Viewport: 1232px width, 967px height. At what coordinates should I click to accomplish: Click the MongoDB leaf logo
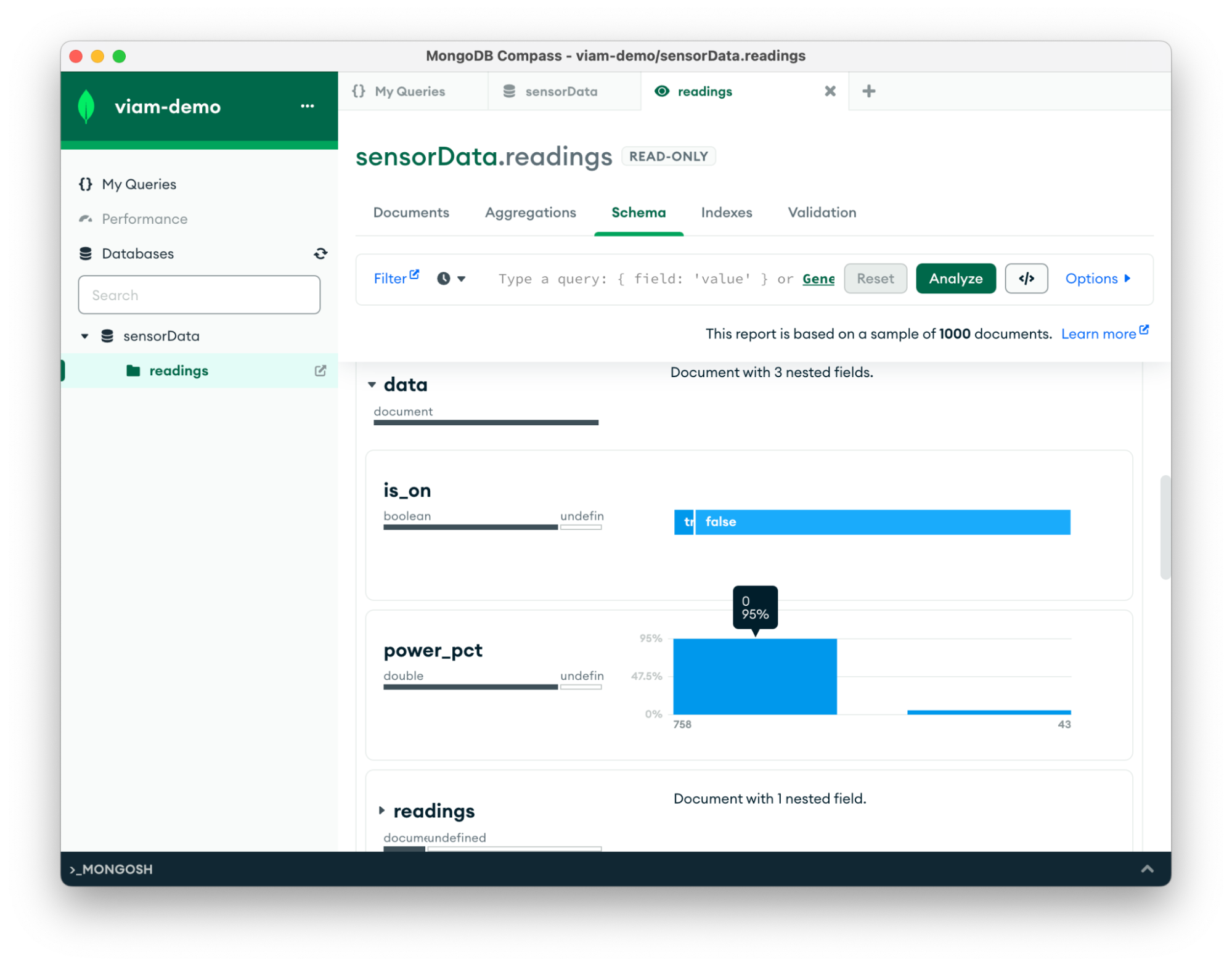tap(87, 106)
